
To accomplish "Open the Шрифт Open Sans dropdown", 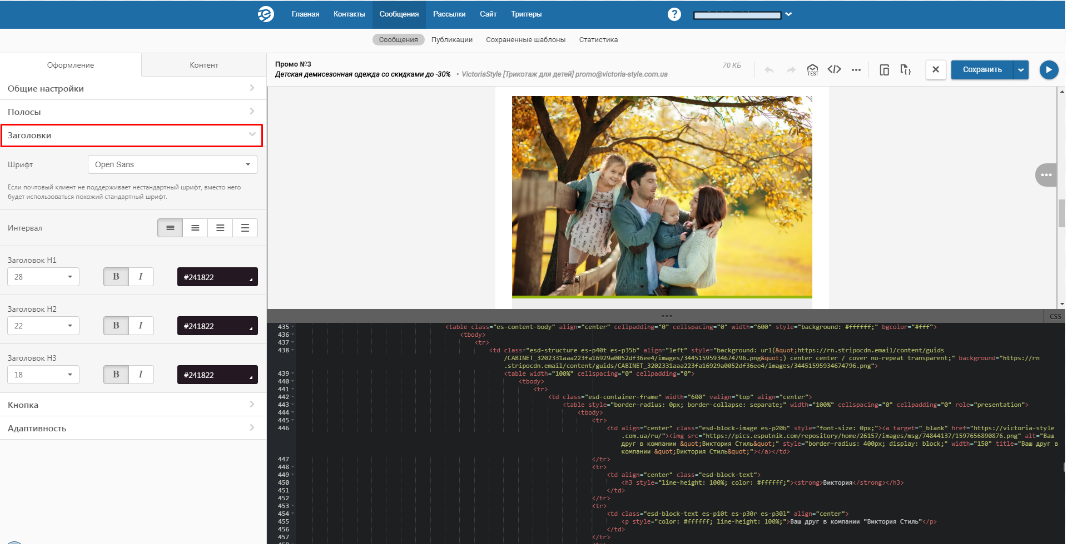I will (x=172, y=164).
